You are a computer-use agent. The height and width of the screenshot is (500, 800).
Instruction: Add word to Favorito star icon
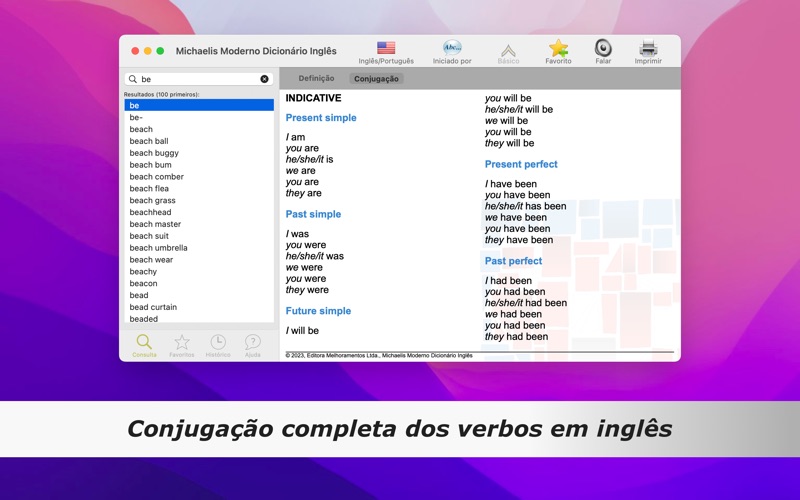tap(558, 48)
